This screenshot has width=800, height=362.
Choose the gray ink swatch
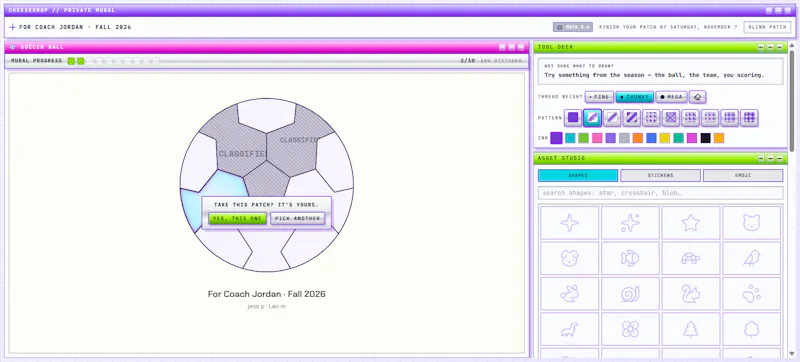(624, 138)
